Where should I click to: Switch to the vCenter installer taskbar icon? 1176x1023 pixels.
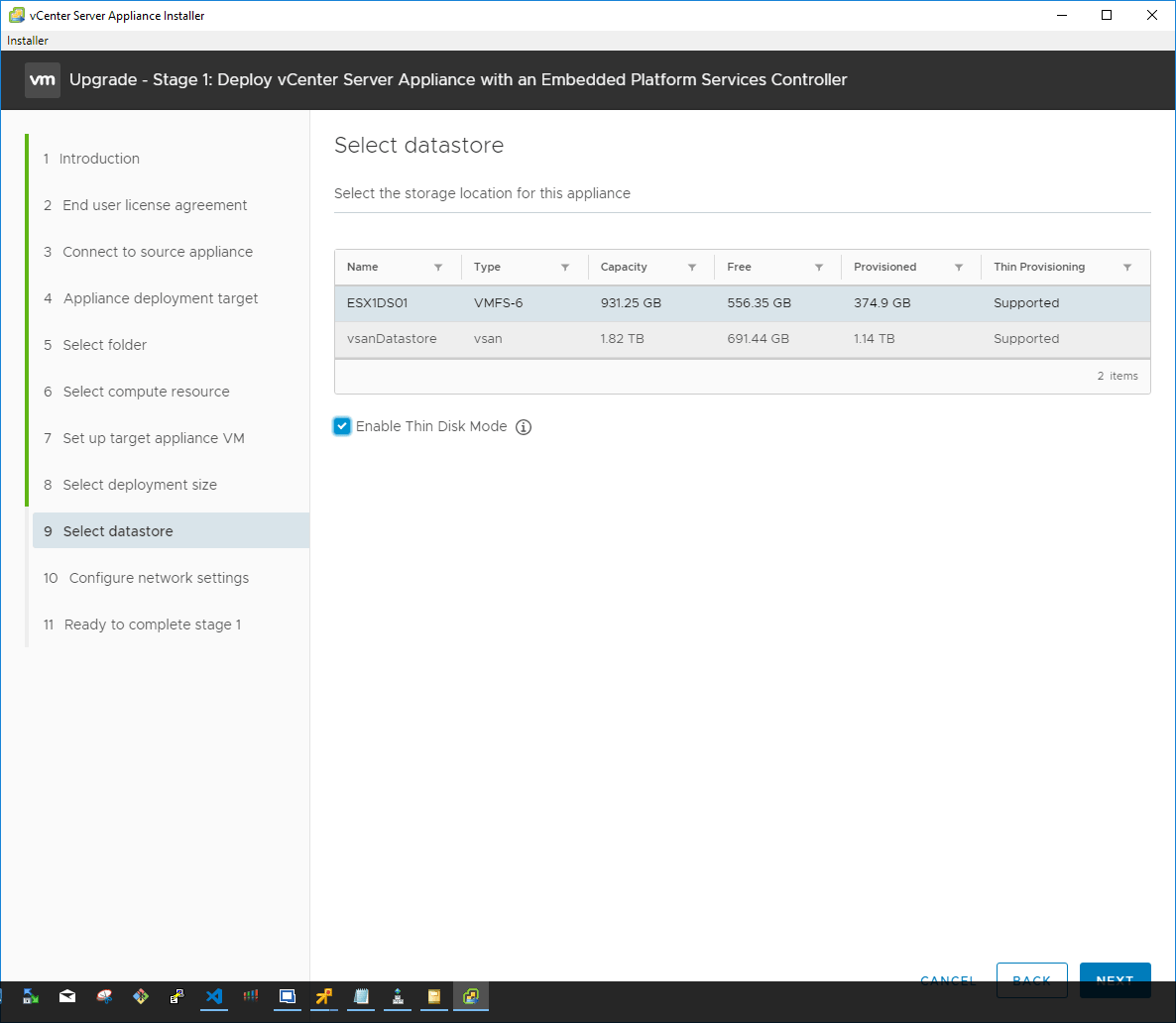pos(471,996)
